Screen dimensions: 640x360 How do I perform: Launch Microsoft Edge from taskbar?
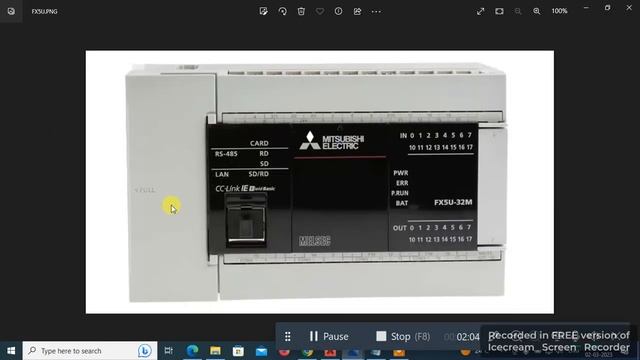pyautogui.click(x=192, y=351)
